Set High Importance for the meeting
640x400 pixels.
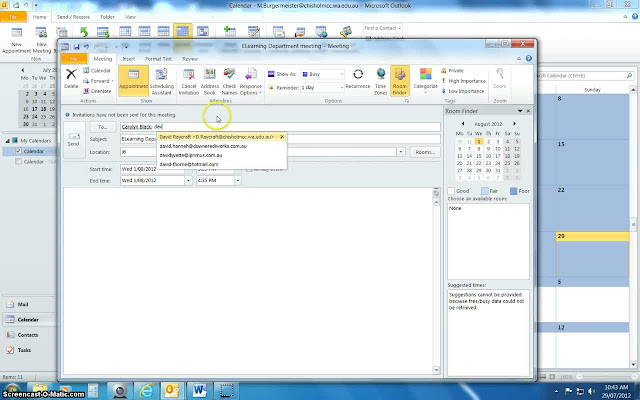[463, 81]
